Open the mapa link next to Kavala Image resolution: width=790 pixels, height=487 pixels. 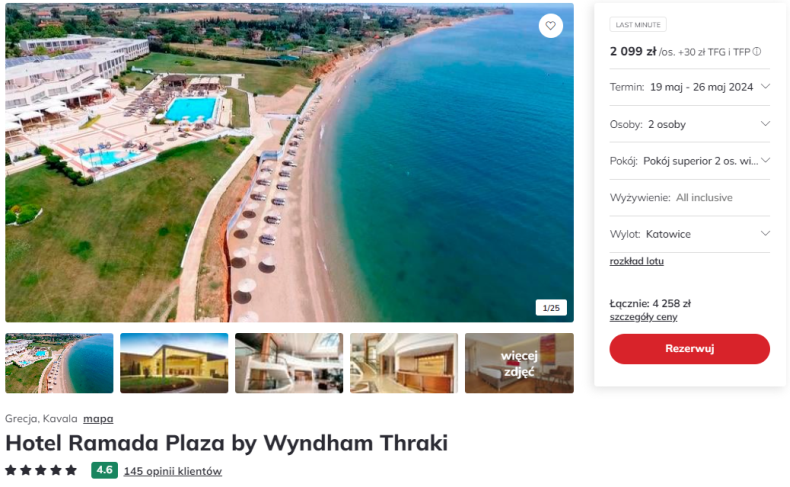pyautogui.click(x=98, y=419)
